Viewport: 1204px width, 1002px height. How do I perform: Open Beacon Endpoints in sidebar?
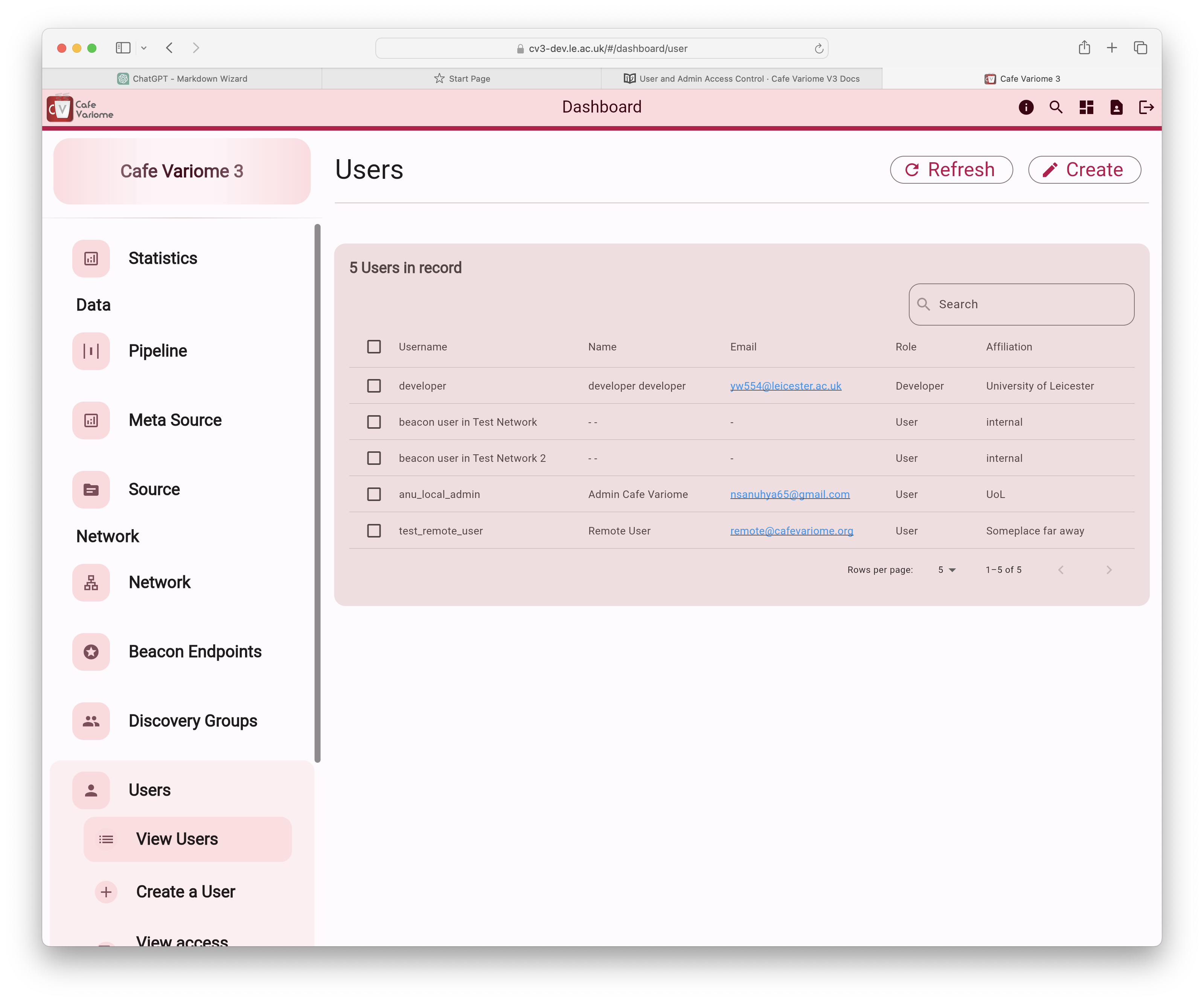click(195, 652)
